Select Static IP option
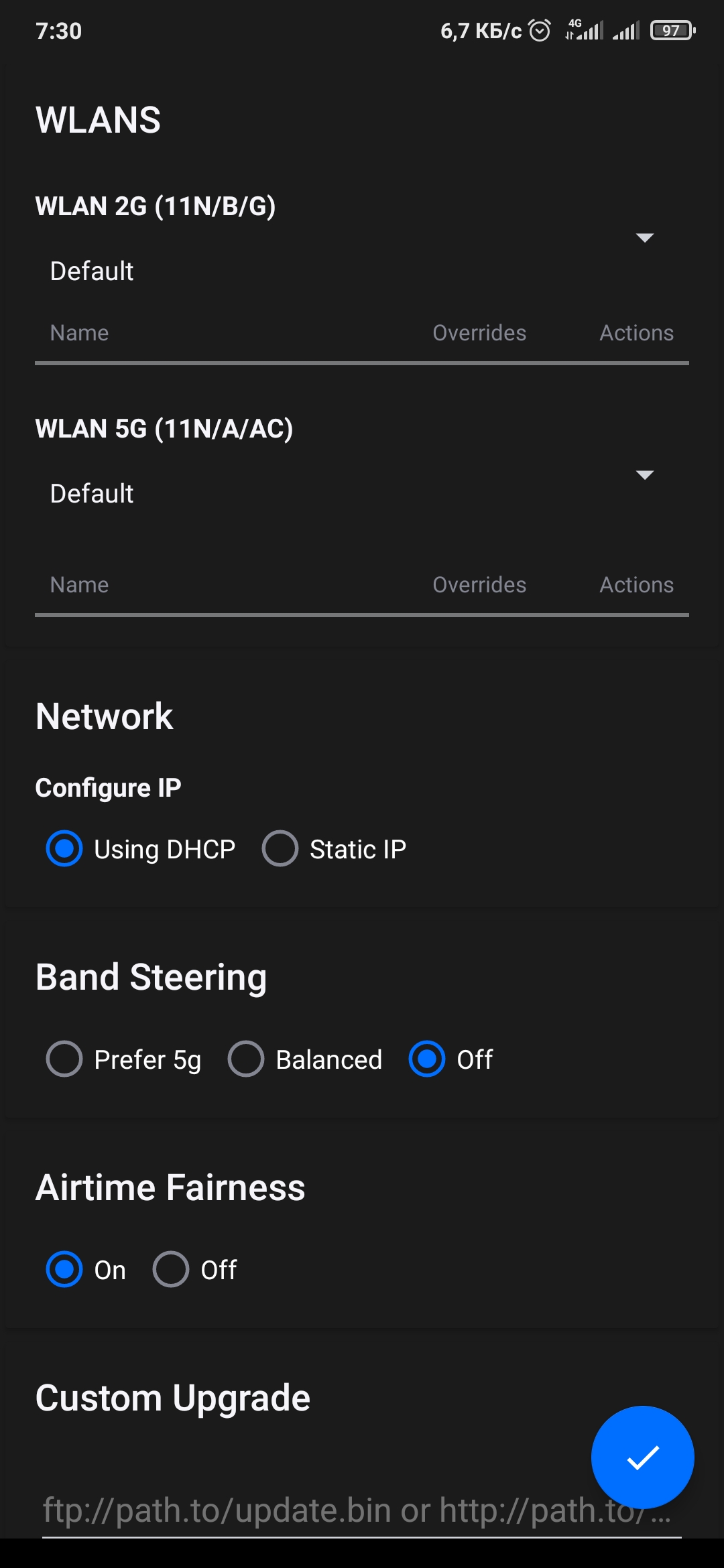This screenshot has width=724, height=1568. pos(280,848)
